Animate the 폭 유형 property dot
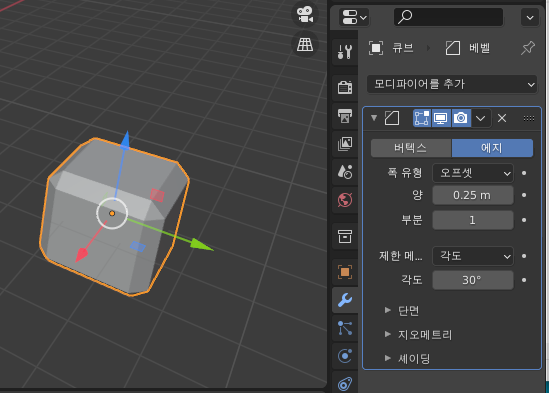This screenshot has height=393, width=549. pos(524,173)
